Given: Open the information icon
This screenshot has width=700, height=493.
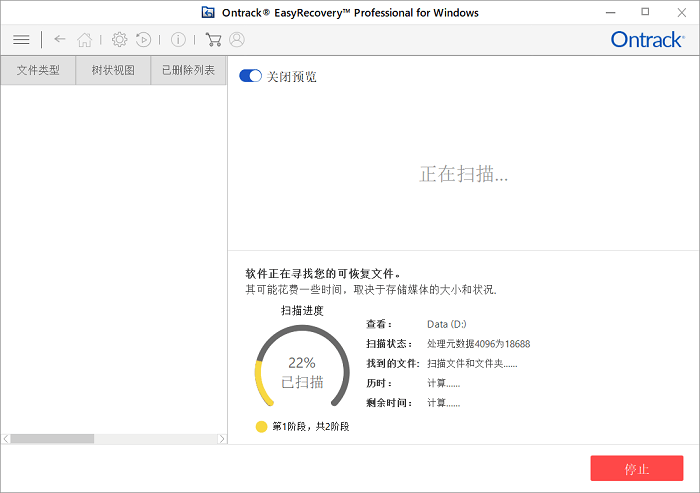Looking at the screenshot, I should tap(178, 40).
